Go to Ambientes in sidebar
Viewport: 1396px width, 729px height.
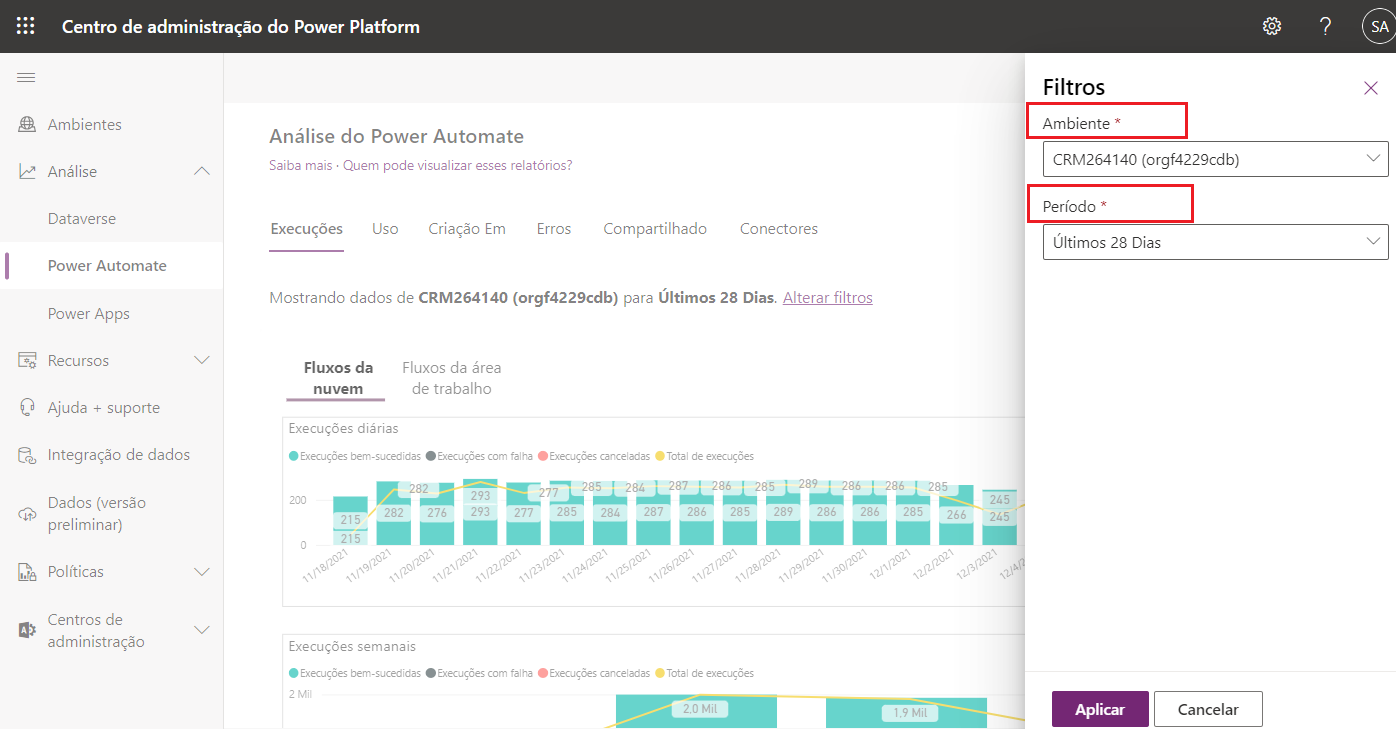pyautogui.click(x=85, y=125)
